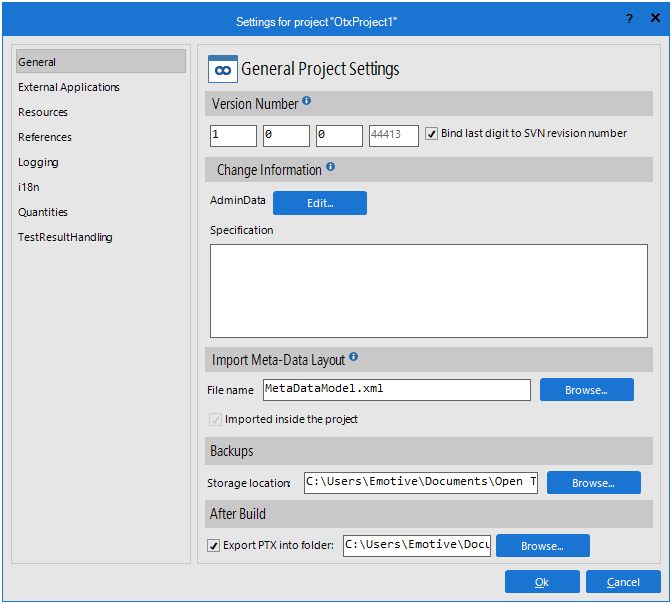The image size is (672, 604).
Task: Click the File name field MetaDataModel.xml
Action: 397,390
